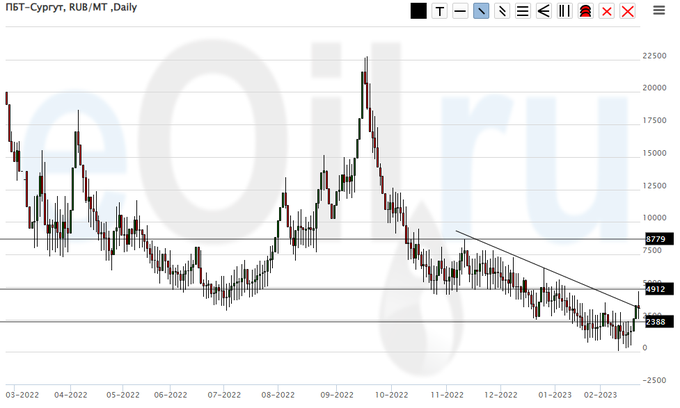
Task: Pick the fan lines drawing tool
Action: tap(544, 11)
